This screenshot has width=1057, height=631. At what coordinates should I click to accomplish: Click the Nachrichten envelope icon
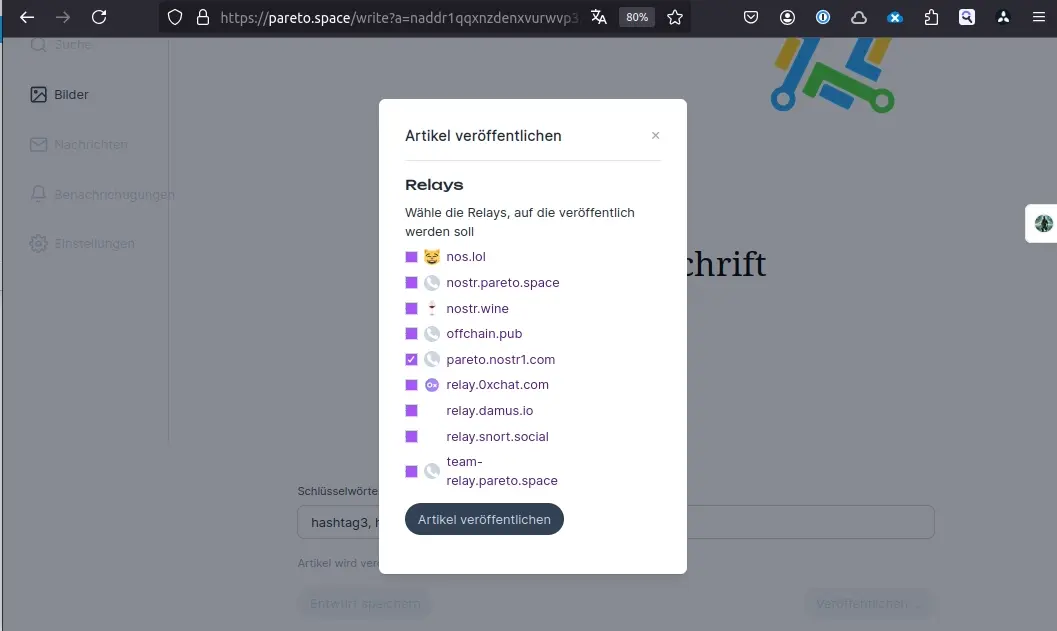[38, 144]
